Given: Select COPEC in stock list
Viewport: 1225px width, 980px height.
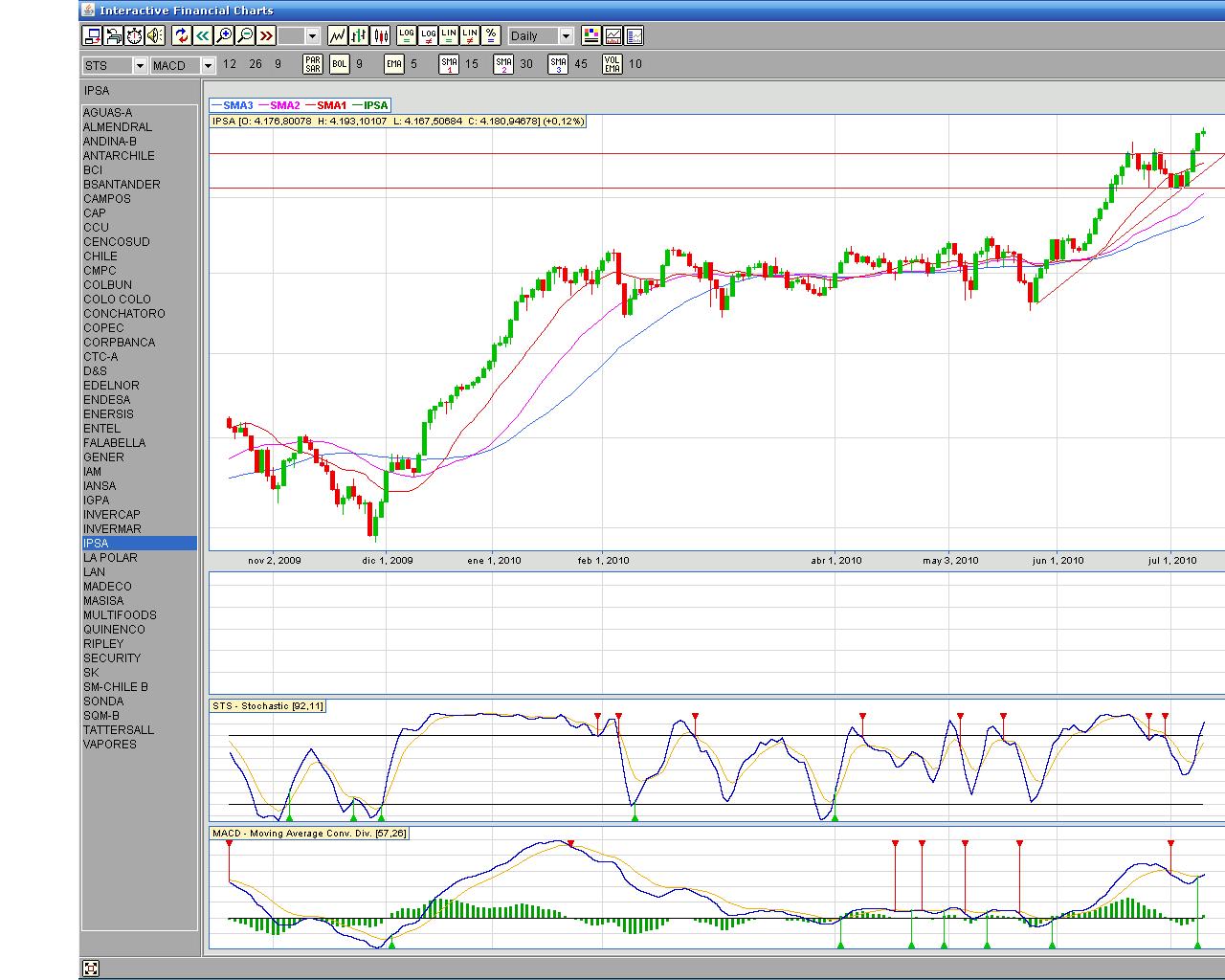Looking at the screenshot, I should pos(140,327).
